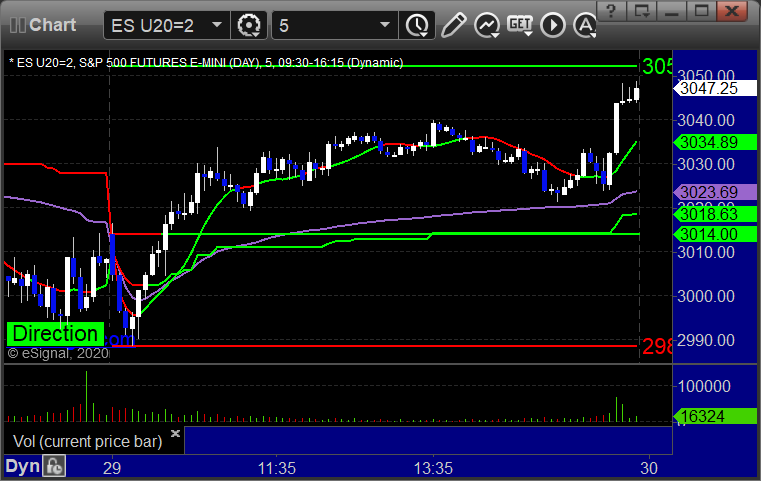Image resolution: width=761 pixels, height=481 pixels.
Task: Open the chart type line icon
Action: (x=487, y=25)
